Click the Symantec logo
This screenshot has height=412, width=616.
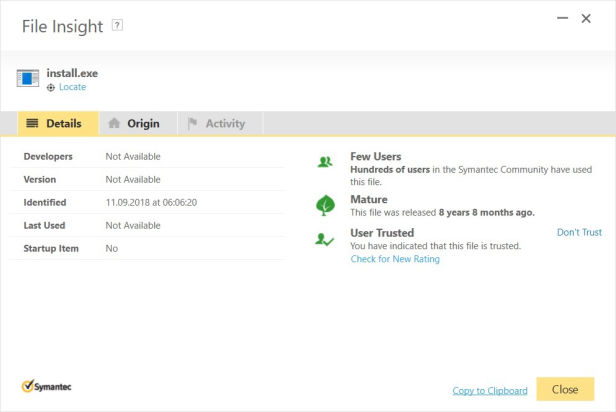(46, 386)
